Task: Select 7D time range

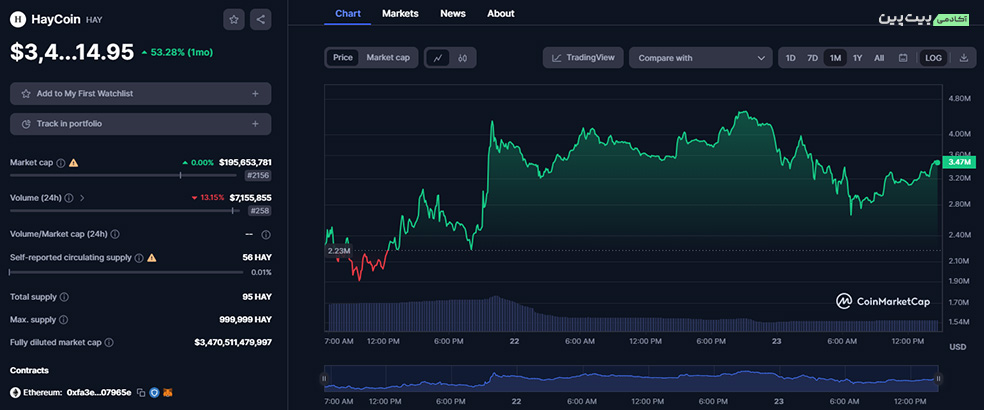Action: point(812,58)
